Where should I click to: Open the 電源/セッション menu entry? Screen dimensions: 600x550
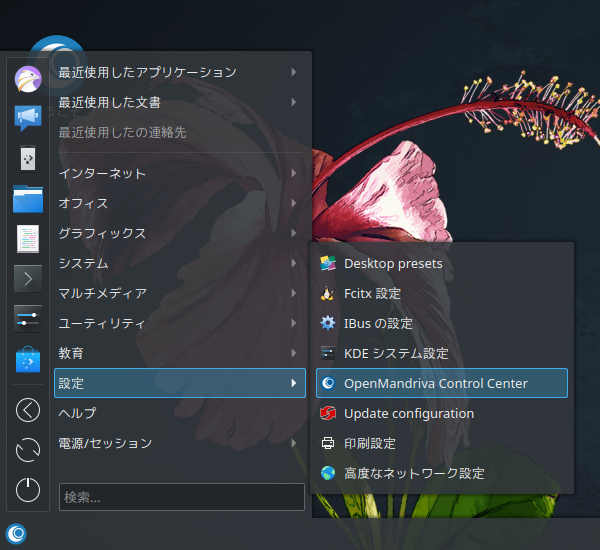coord(180,443)
